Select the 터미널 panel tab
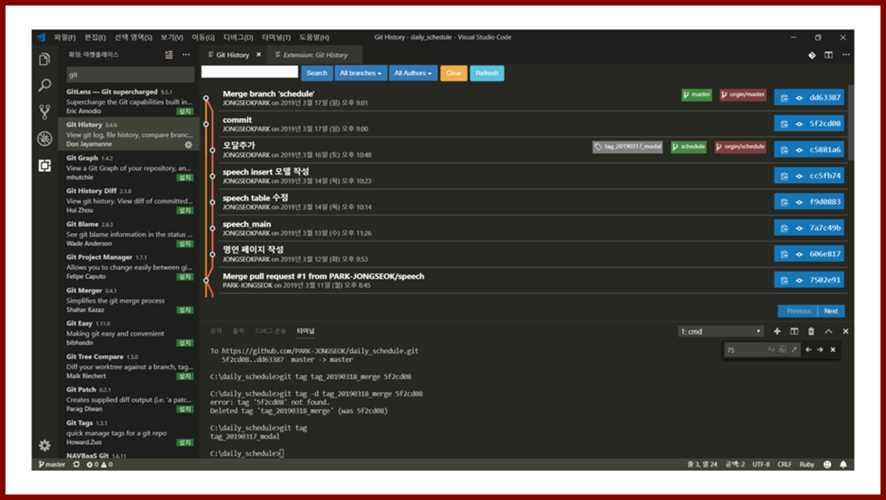The image size is (886, 500). click(306, 331)
